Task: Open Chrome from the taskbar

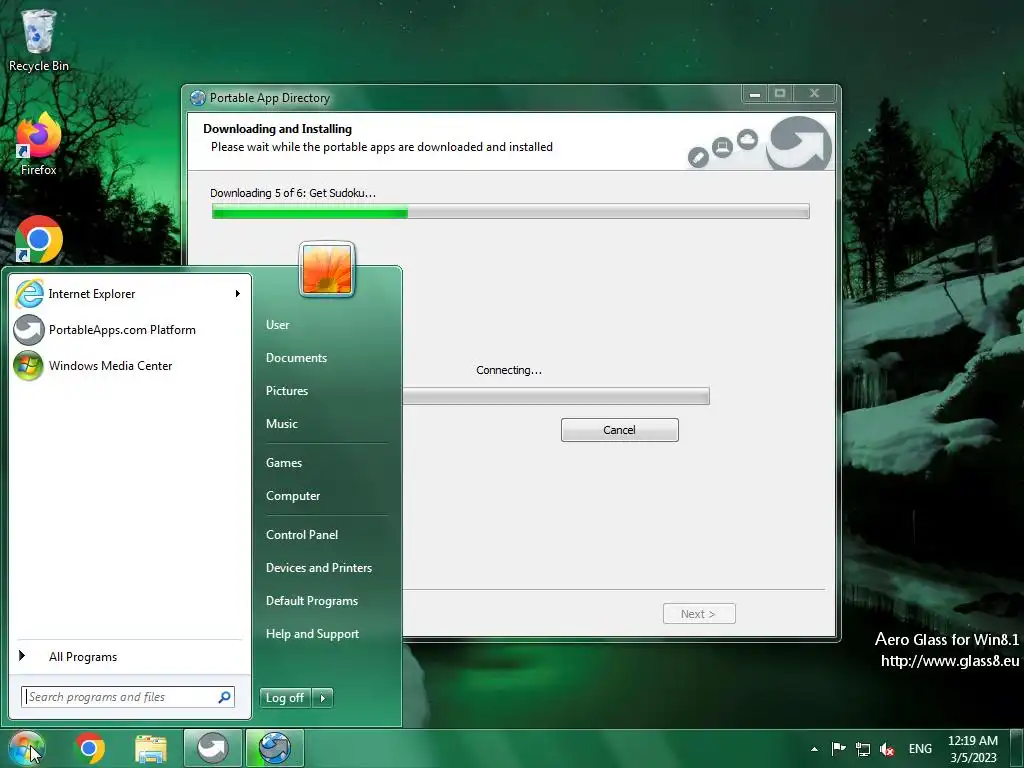Action: pos(89,748)
